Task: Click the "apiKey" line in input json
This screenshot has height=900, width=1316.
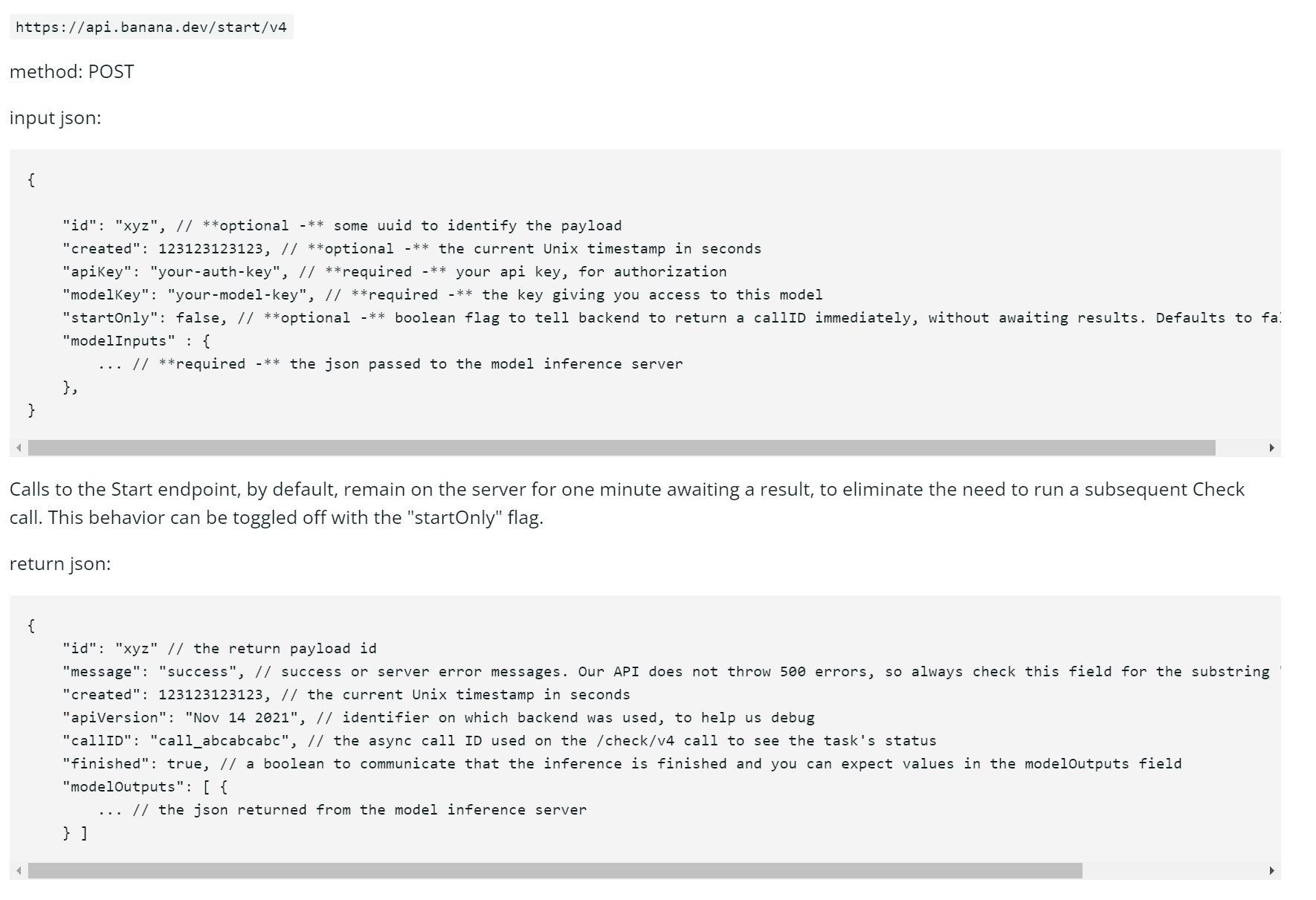Action: click(395, 271)
